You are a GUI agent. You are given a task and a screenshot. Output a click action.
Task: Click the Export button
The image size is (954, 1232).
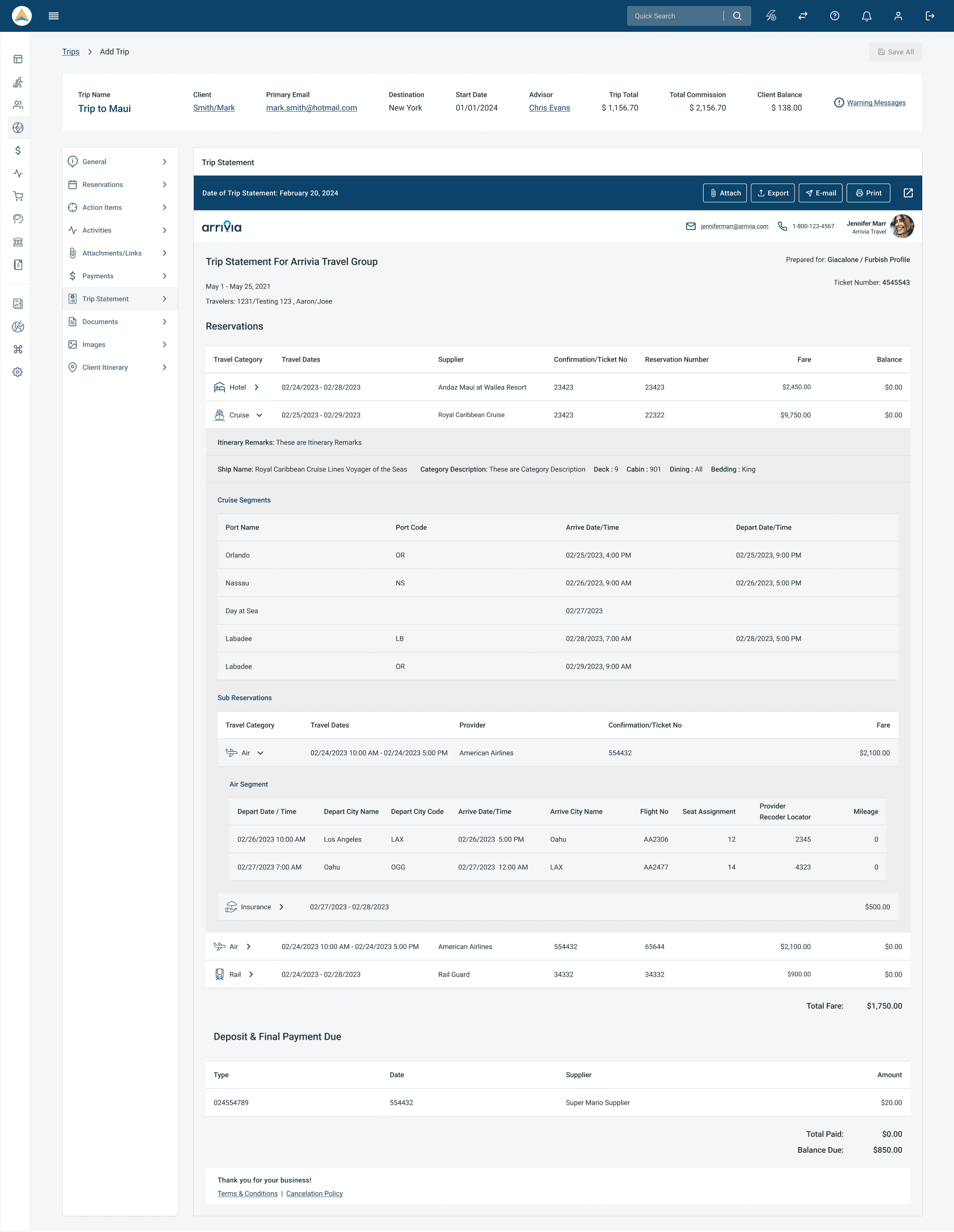[772, 193]
